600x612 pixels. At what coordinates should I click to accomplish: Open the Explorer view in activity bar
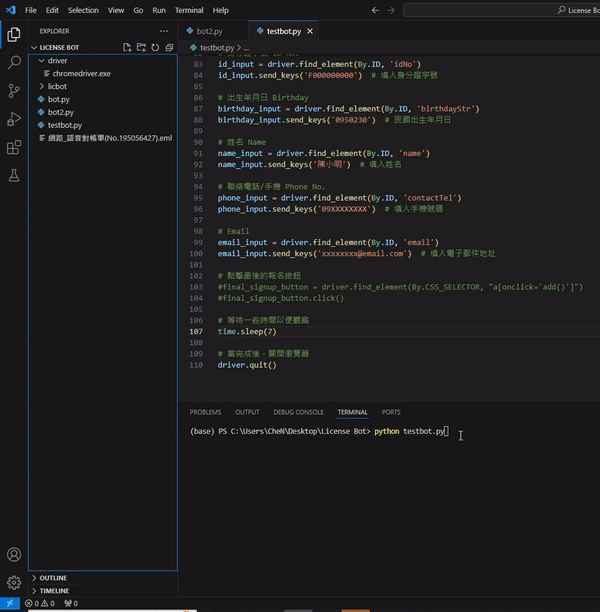pyautogui.click(x=14, y=35)
